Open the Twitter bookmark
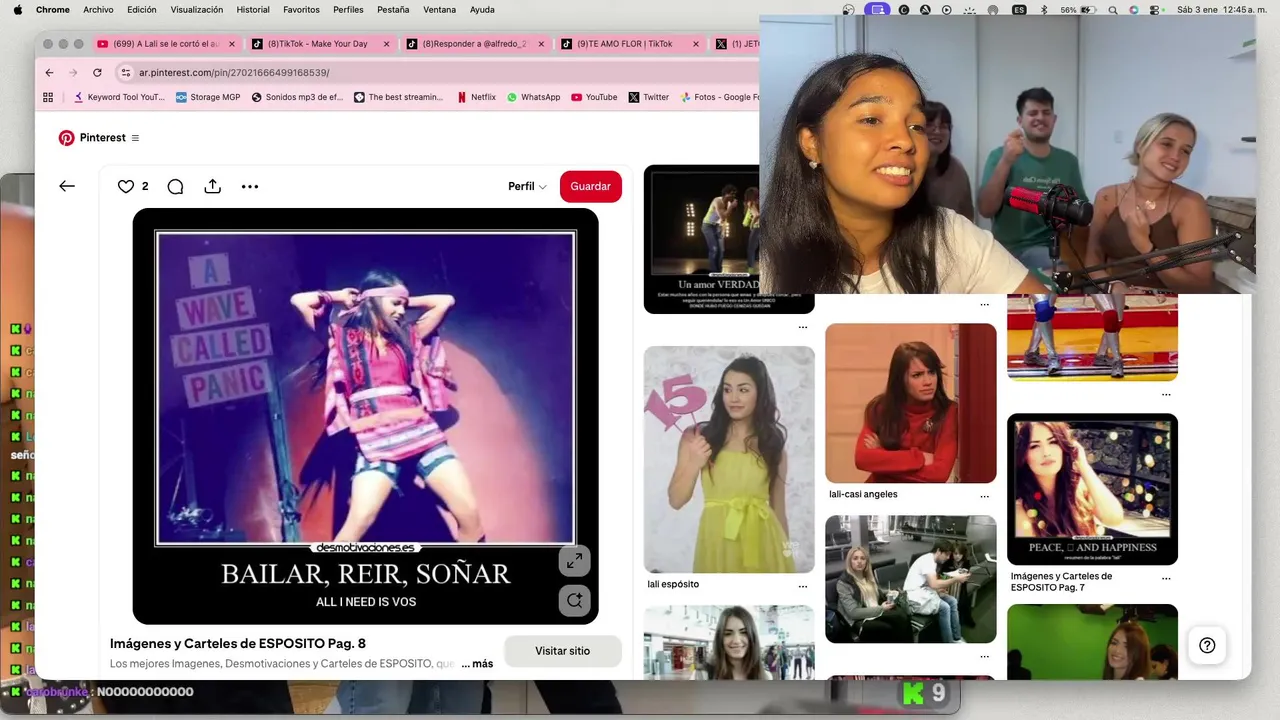 [649, 97]
